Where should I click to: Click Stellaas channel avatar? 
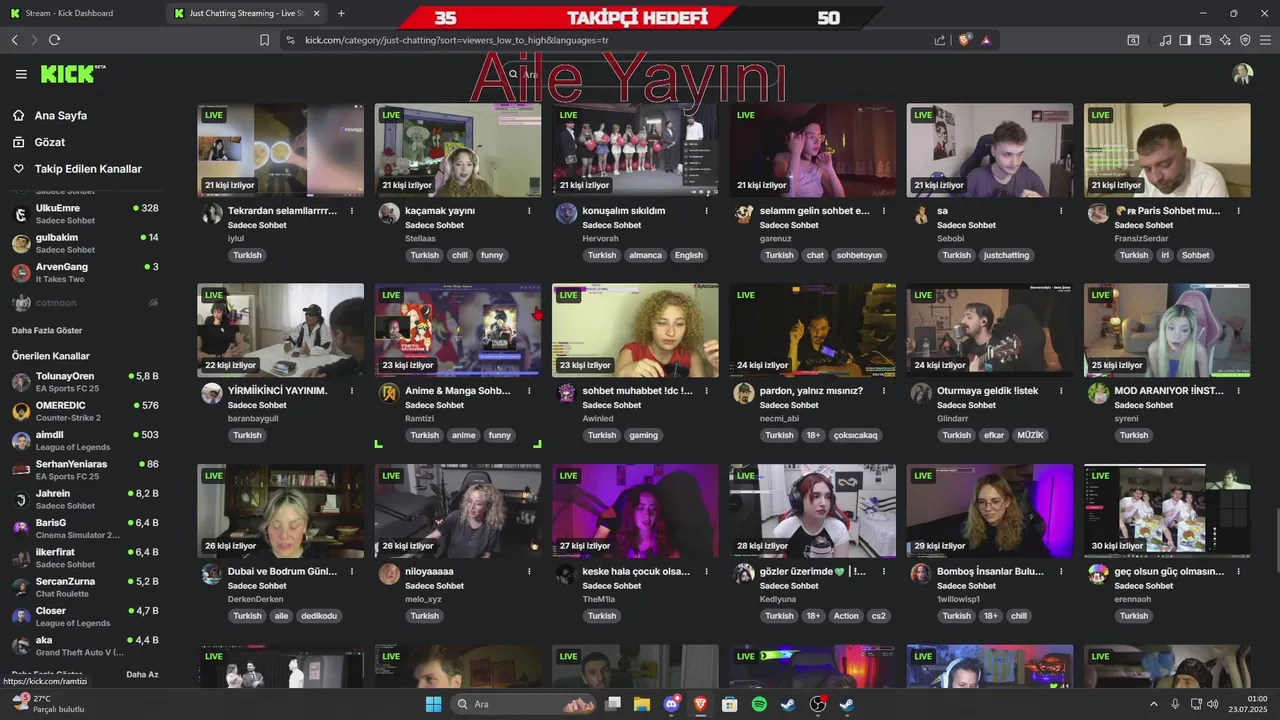click(x=388, y=213)
